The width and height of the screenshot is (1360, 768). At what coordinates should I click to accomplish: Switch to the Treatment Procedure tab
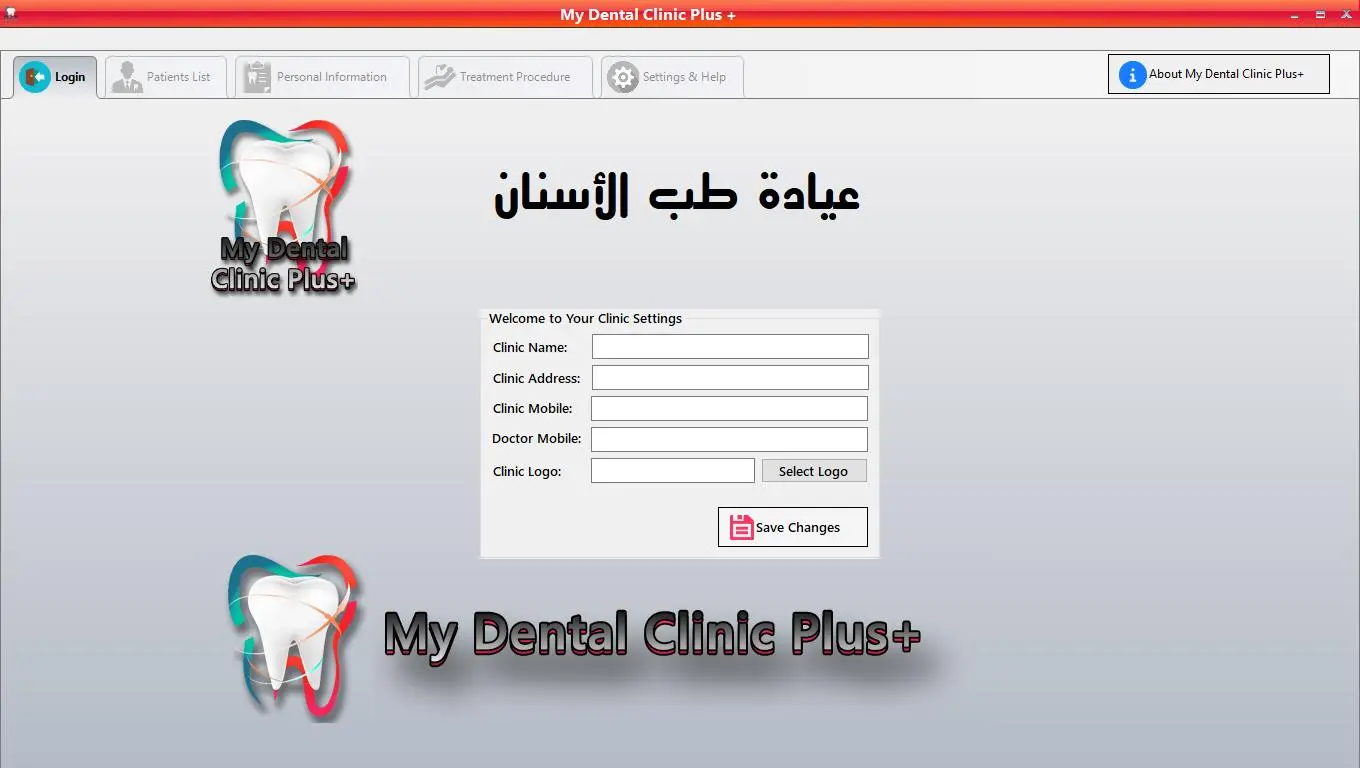[505, 77]
